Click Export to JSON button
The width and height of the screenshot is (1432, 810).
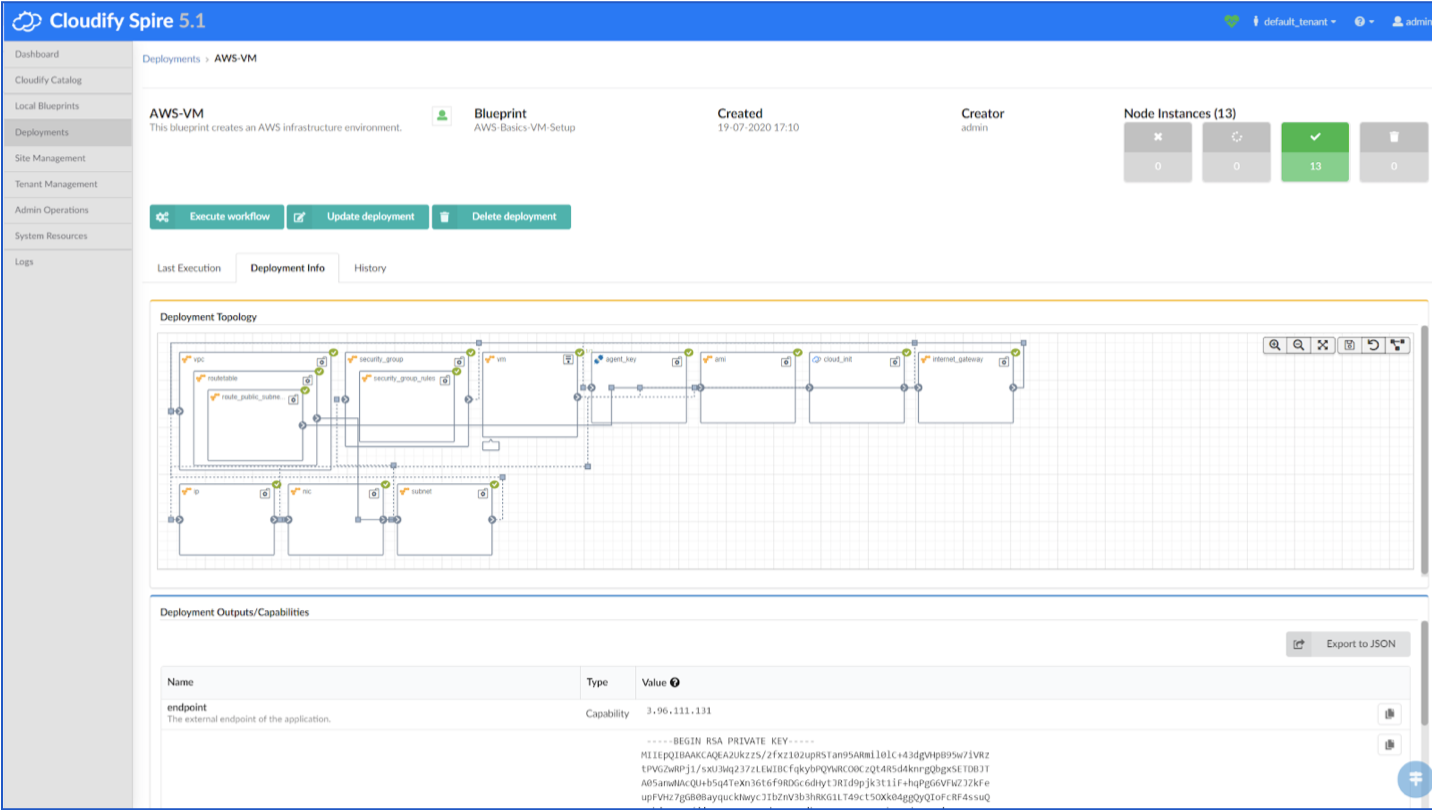point(1348,644)
